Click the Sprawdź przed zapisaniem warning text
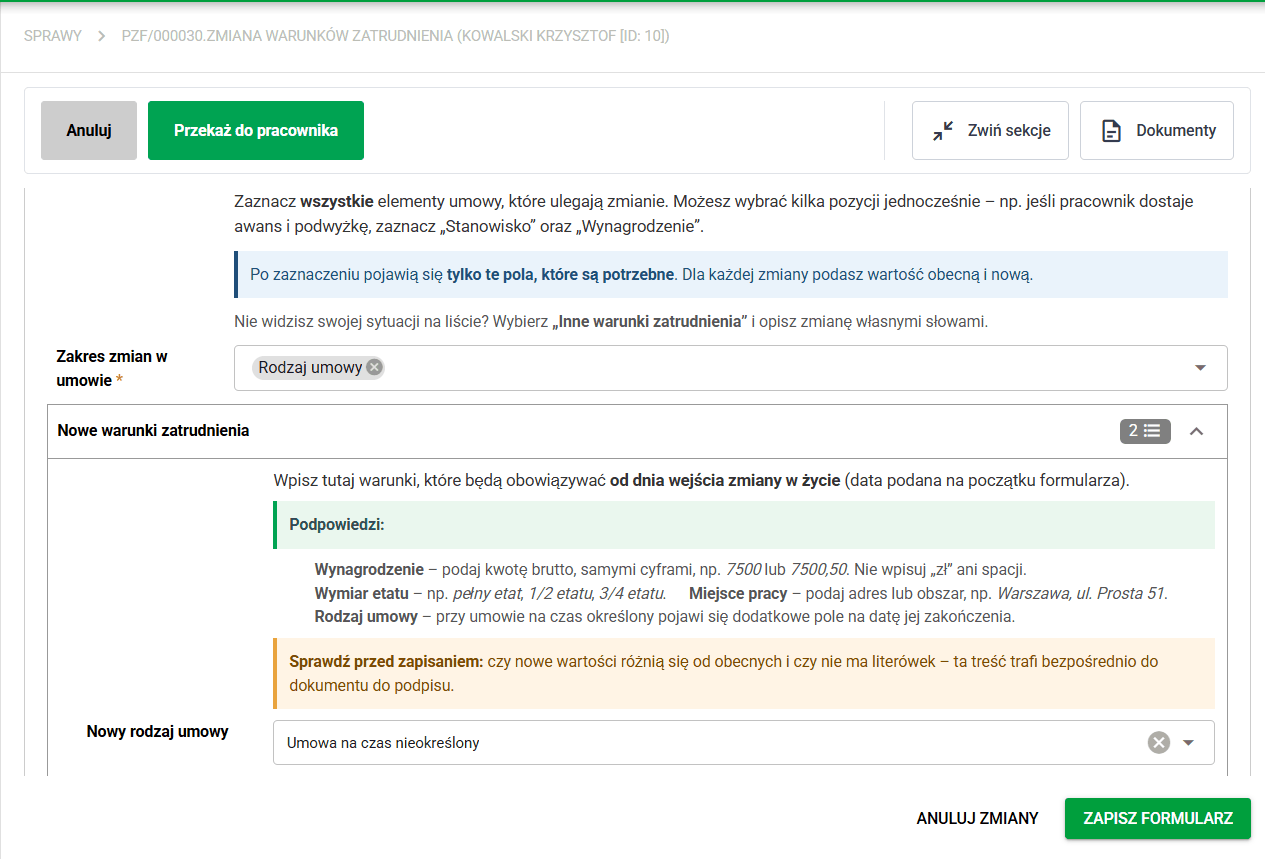This screenshot has height=859, width=1265. point(723,674)
